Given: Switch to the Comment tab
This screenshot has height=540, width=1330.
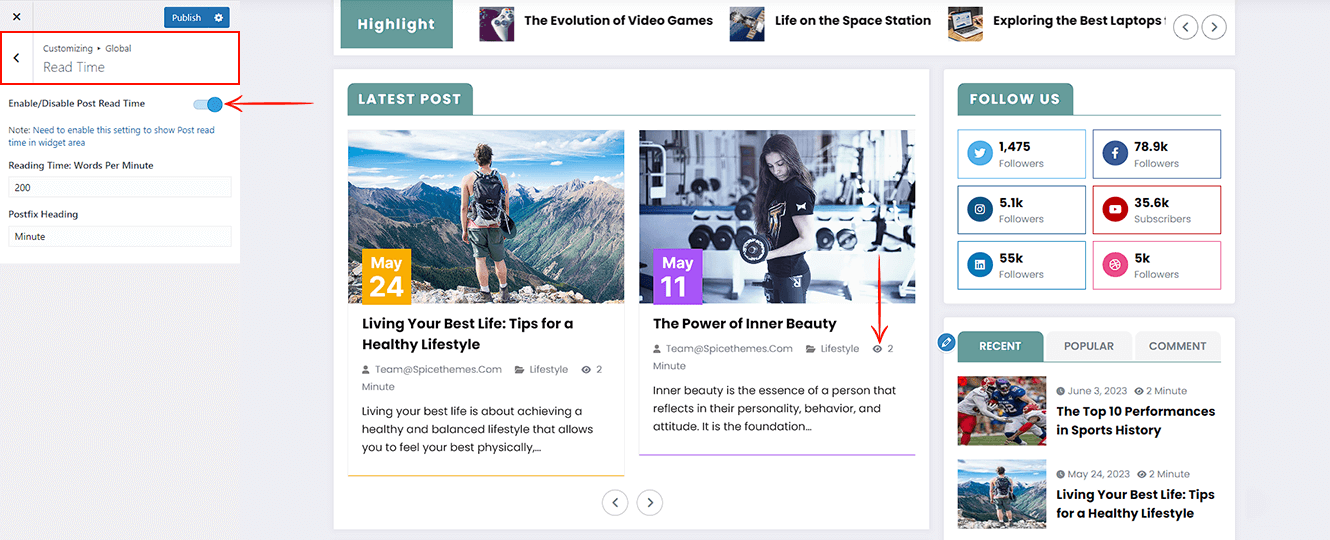Looking at the screenshot, I should click(1177, 346).
